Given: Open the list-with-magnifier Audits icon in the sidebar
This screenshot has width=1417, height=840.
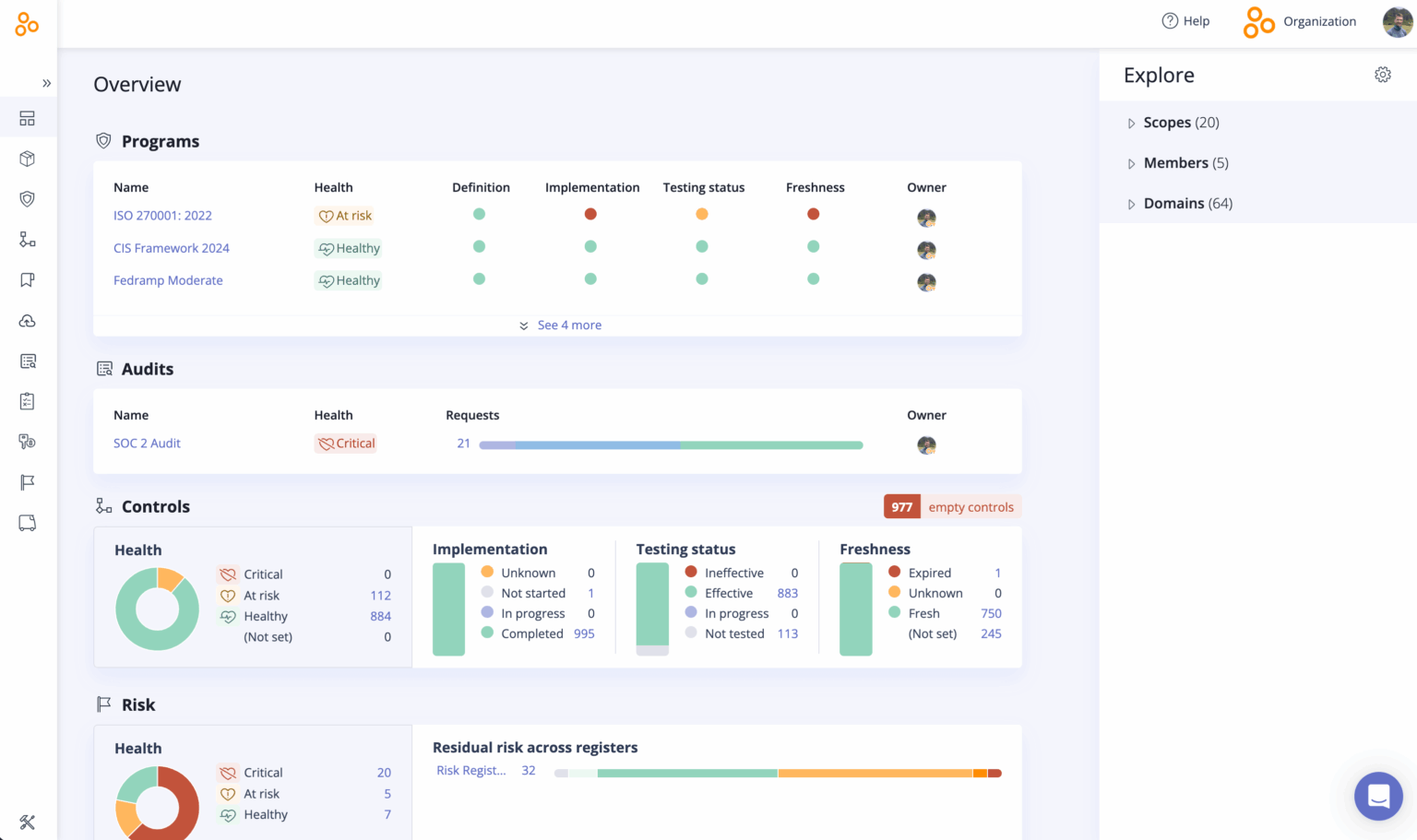Looking at the screenshot, I should coord(27,361).
